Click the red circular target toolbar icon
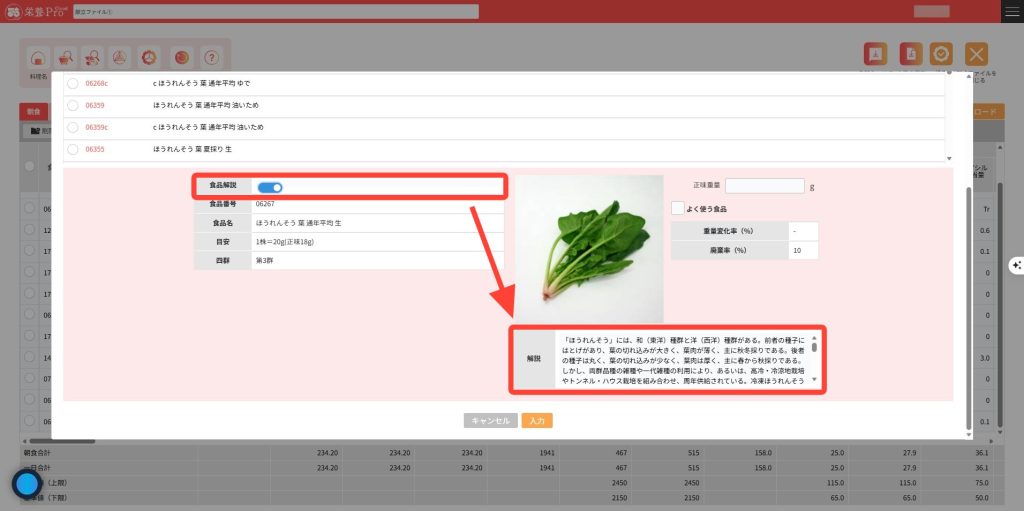This screenshot has height=511, width=1024. point(181,58)
